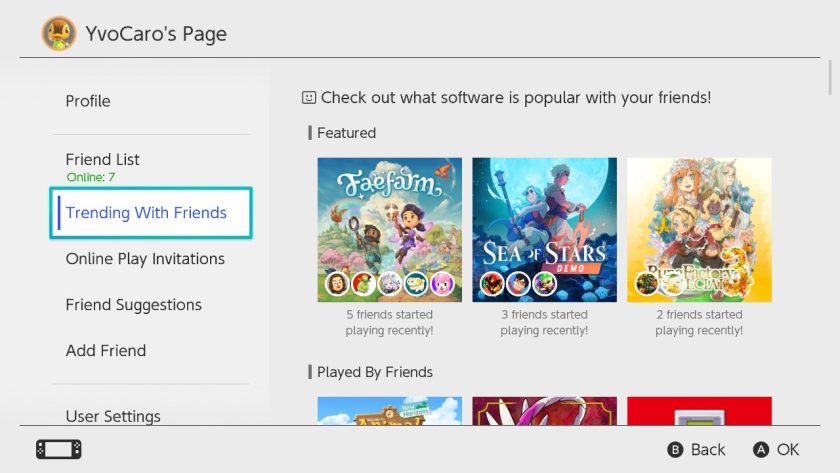840x473 pixels.
Task: Click the pink friend avatar on Fae Farm
Action: click(442, 284)
